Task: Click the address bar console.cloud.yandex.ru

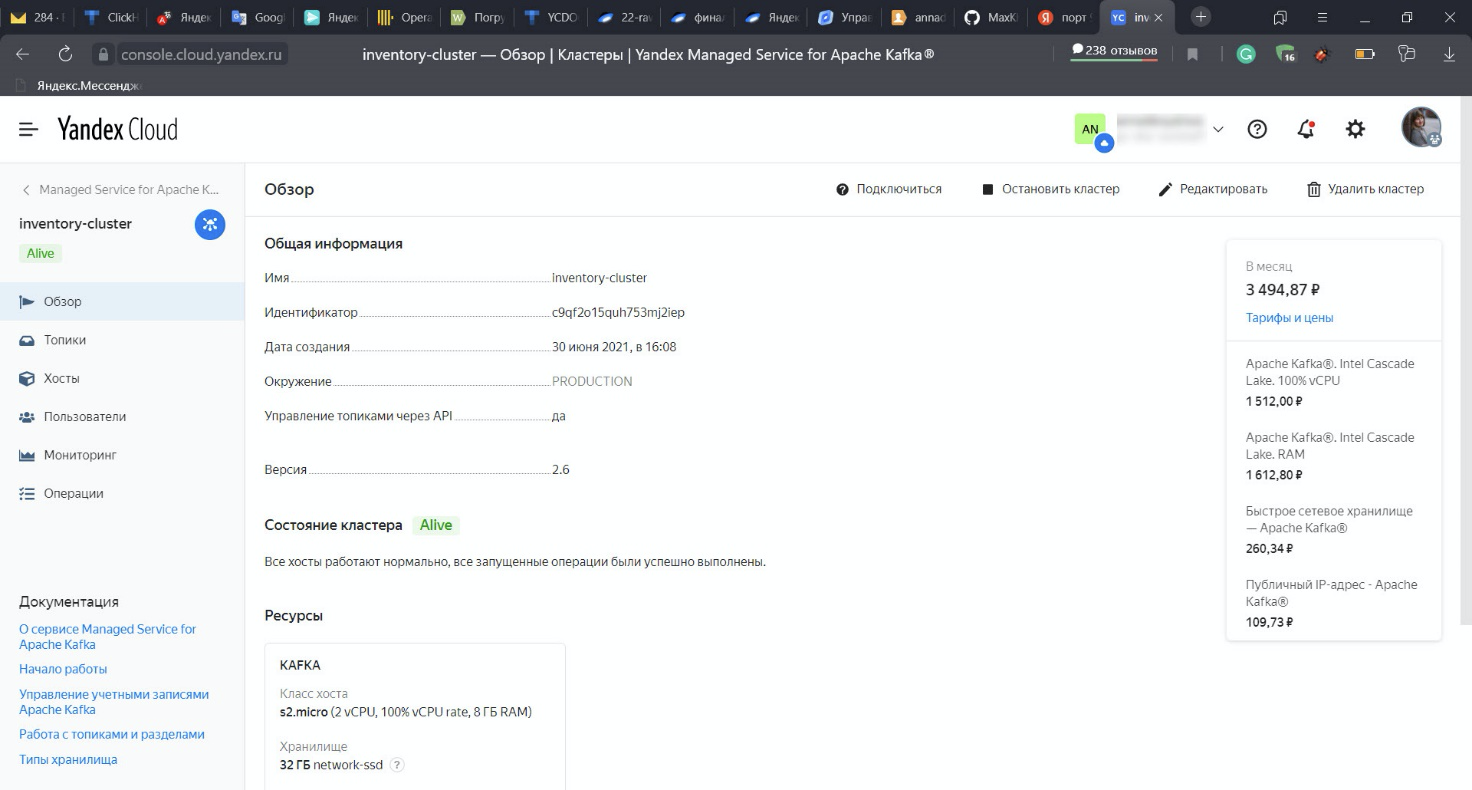Action: [x=202, y=54]
